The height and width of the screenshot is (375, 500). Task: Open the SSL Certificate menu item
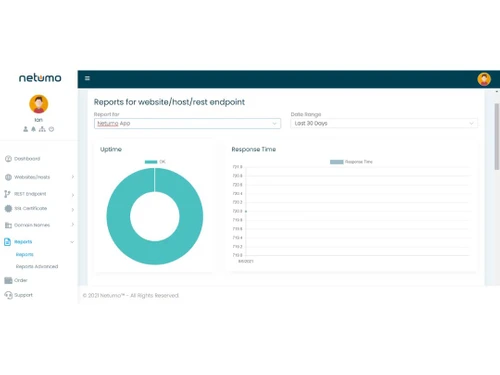coord(31,208)
